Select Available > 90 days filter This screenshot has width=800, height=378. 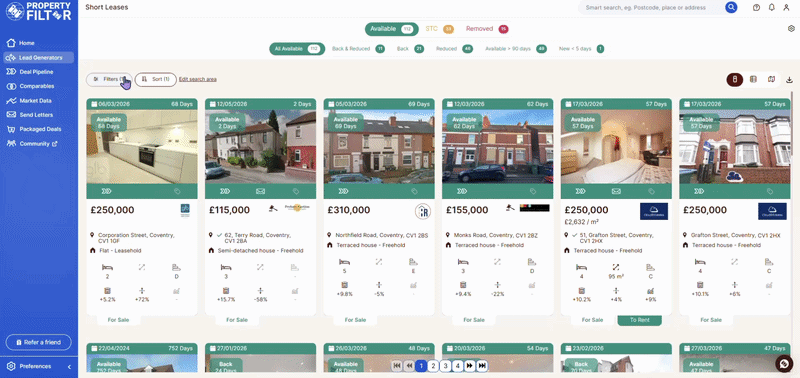(515, 49)
